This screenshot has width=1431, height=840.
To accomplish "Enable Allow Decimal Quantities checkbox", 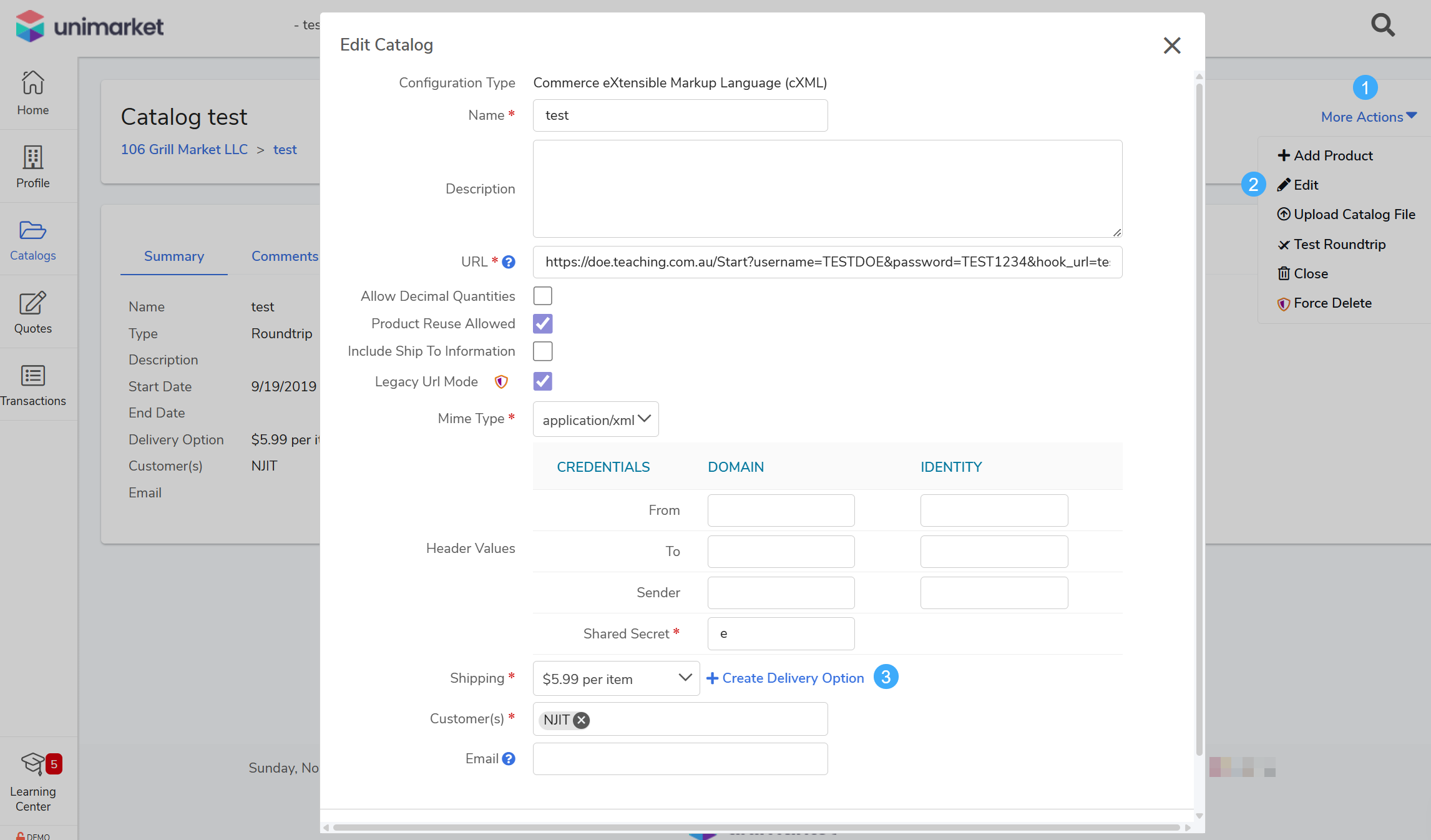I will pos(542,296).
